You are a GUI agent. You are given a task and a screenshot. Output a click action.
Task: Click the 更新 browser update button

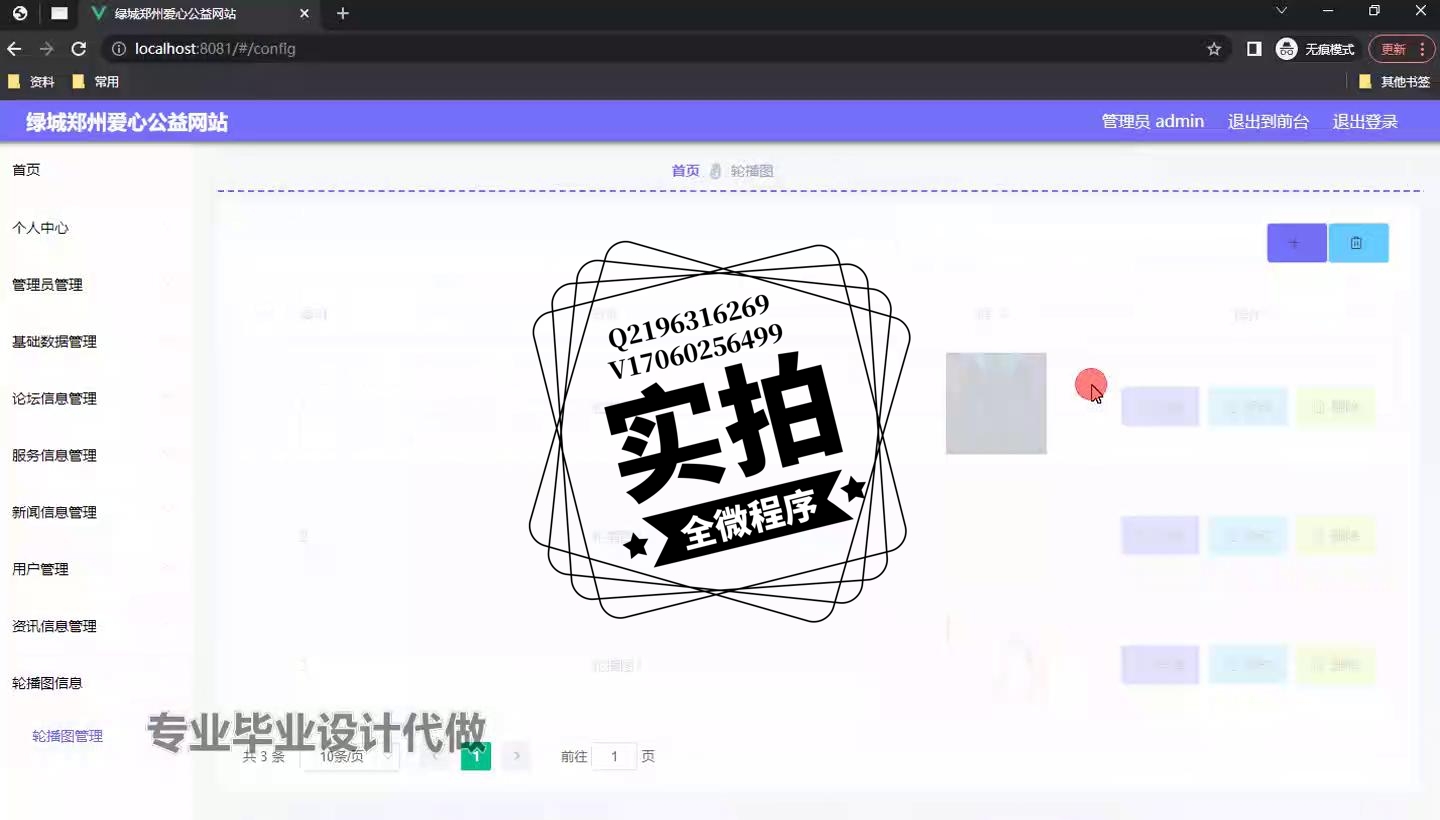point(1402,49)
